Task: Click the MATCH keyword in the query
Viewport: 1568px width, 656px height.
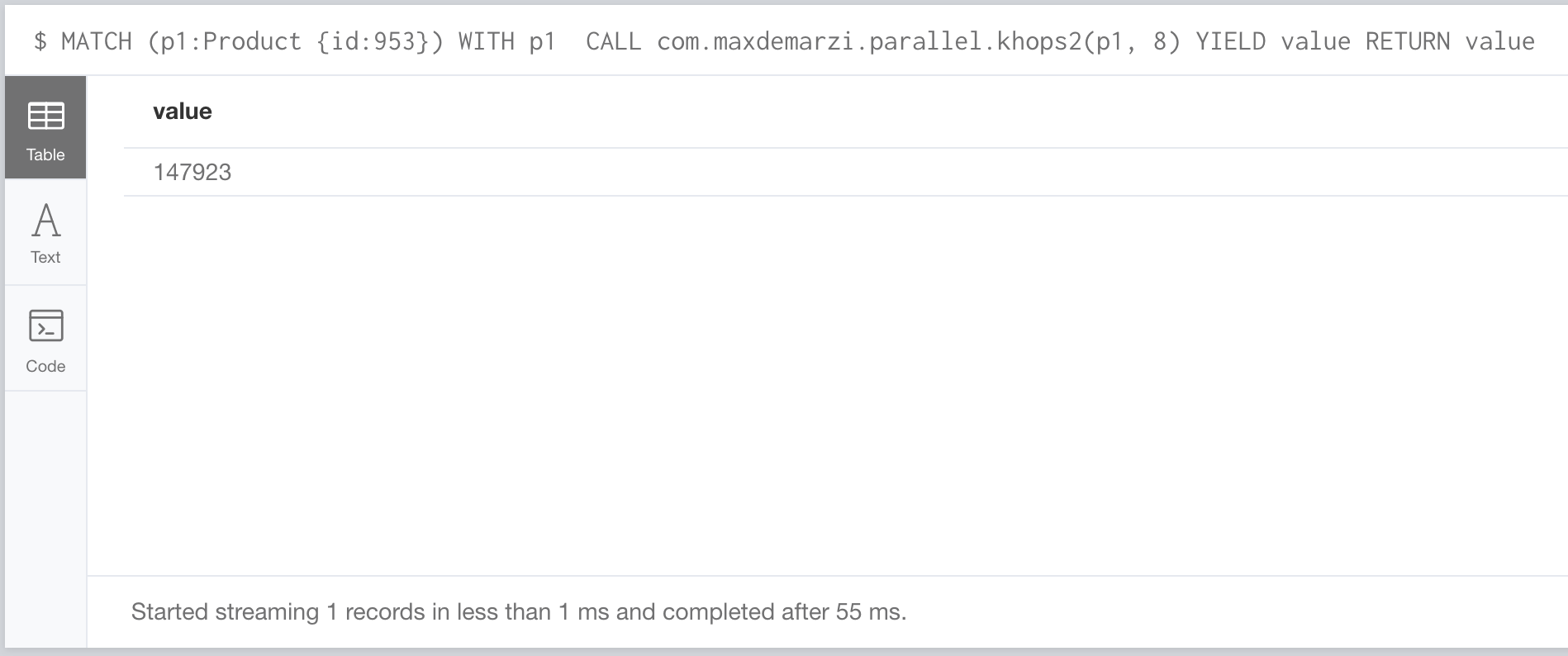Action: [97, 41]
